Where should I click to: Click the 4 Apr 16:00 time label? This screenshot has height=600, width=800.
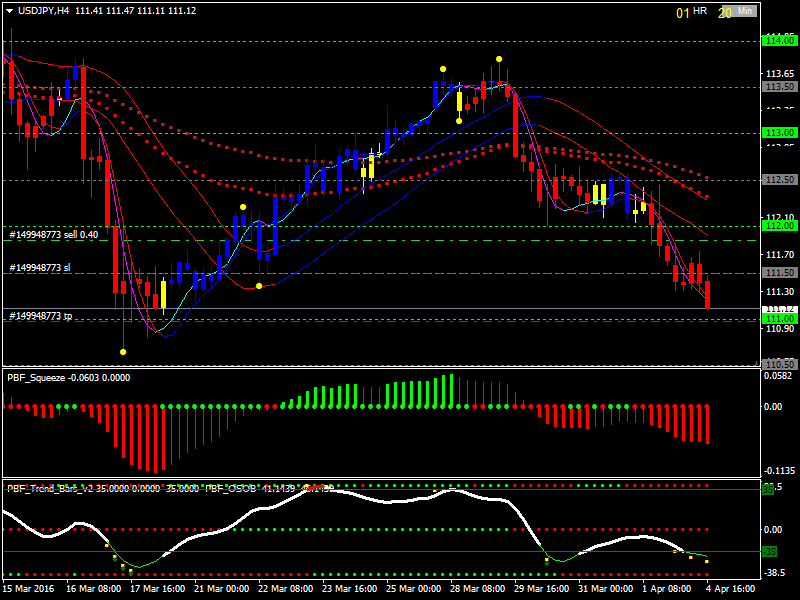tap(732, 588)
